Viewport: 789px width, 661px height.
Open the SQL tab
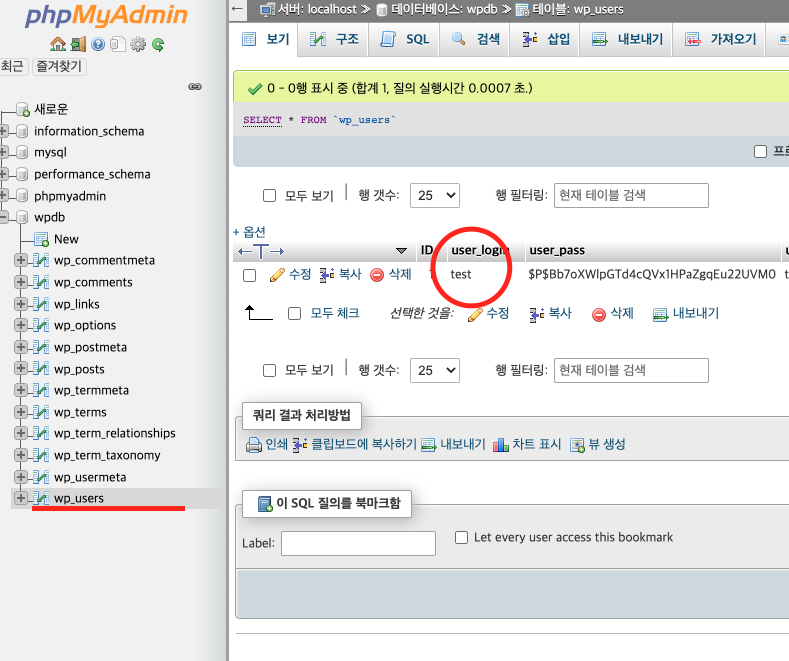tap(405, 39)
